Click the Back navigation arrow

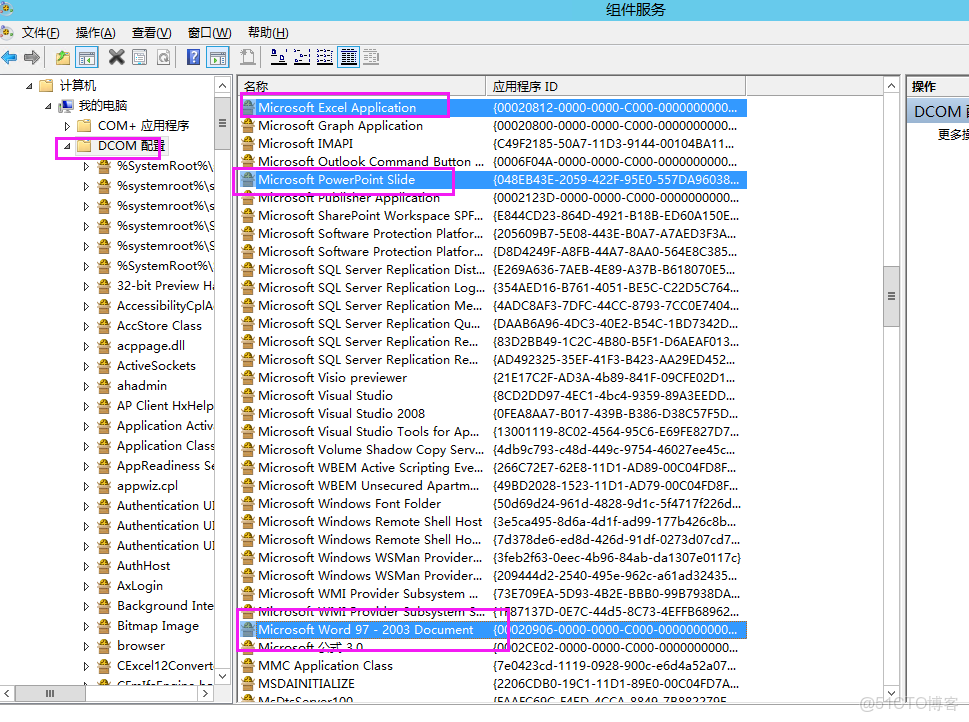coord(10,57)
